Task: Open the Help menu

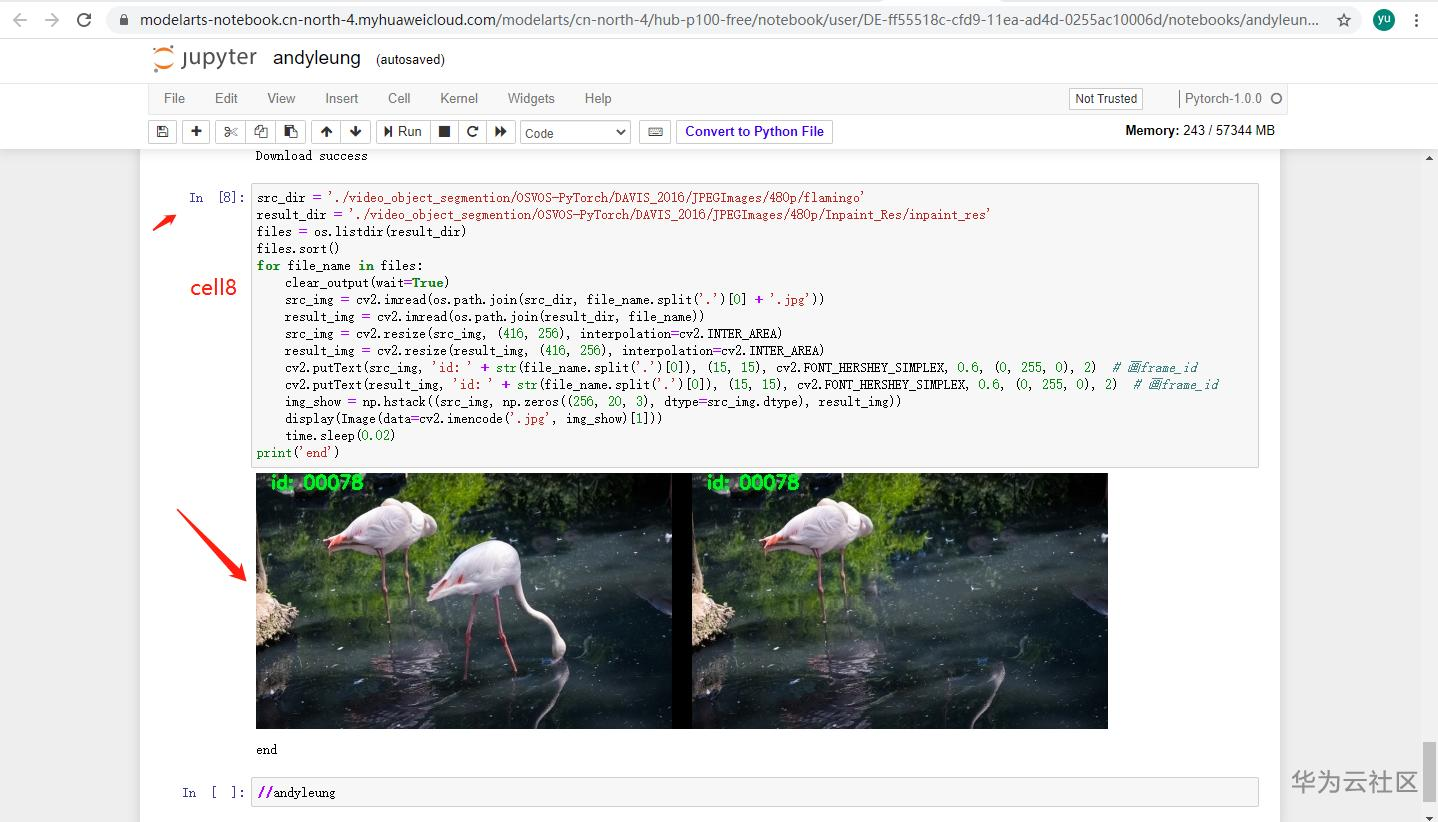Action: pyautogui.click(x=598, y=98)
